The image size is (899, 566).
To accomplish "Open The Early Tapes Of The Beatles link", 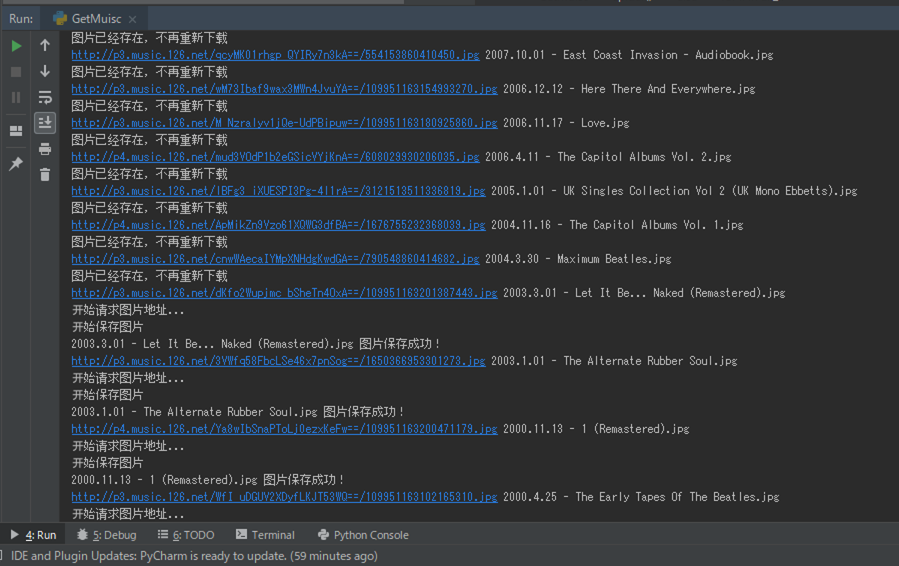I will (x=284, y=497).
